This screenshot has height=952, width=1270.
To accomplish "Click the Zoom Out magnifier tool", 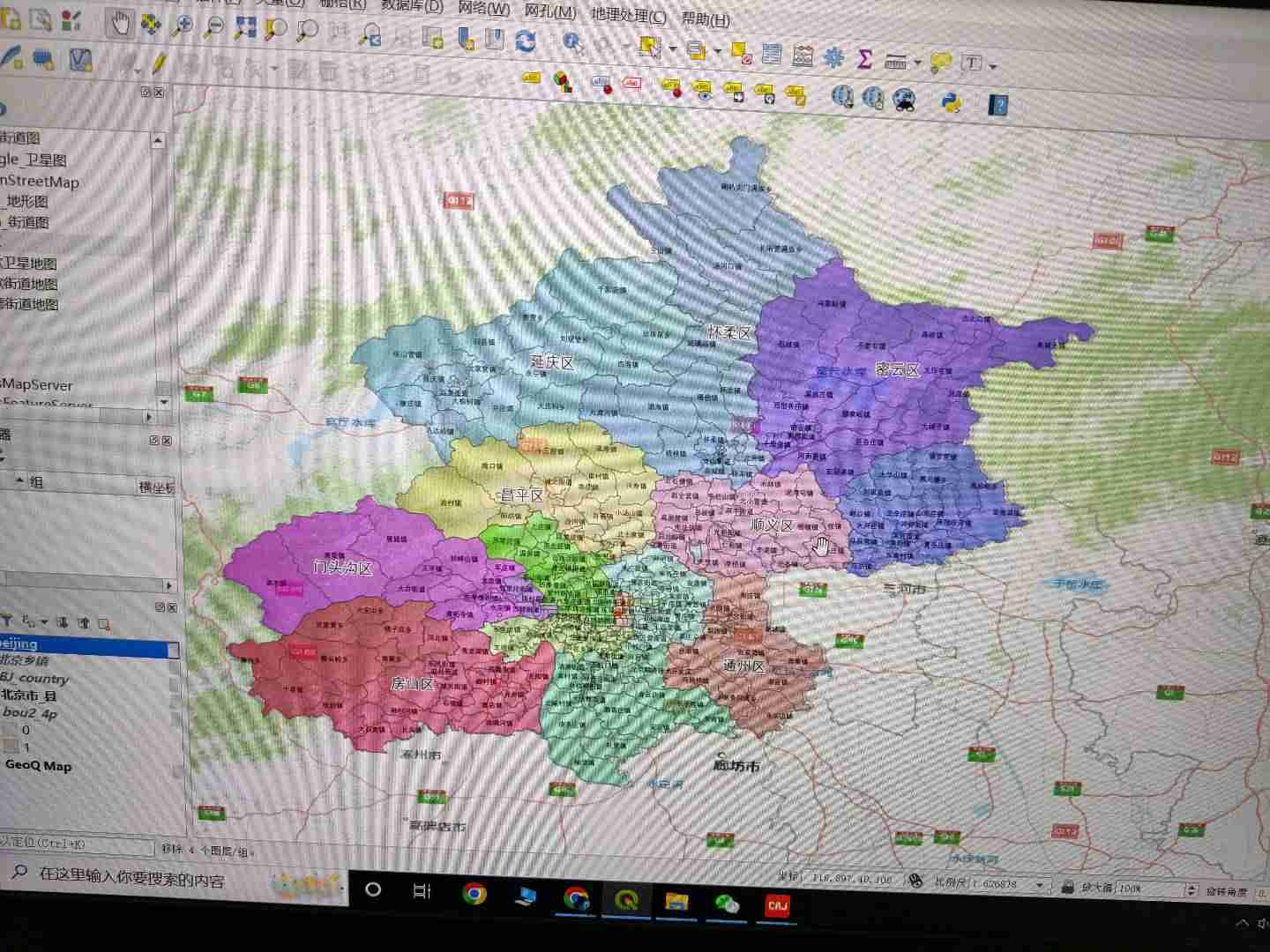I will (x=213, y=27).
